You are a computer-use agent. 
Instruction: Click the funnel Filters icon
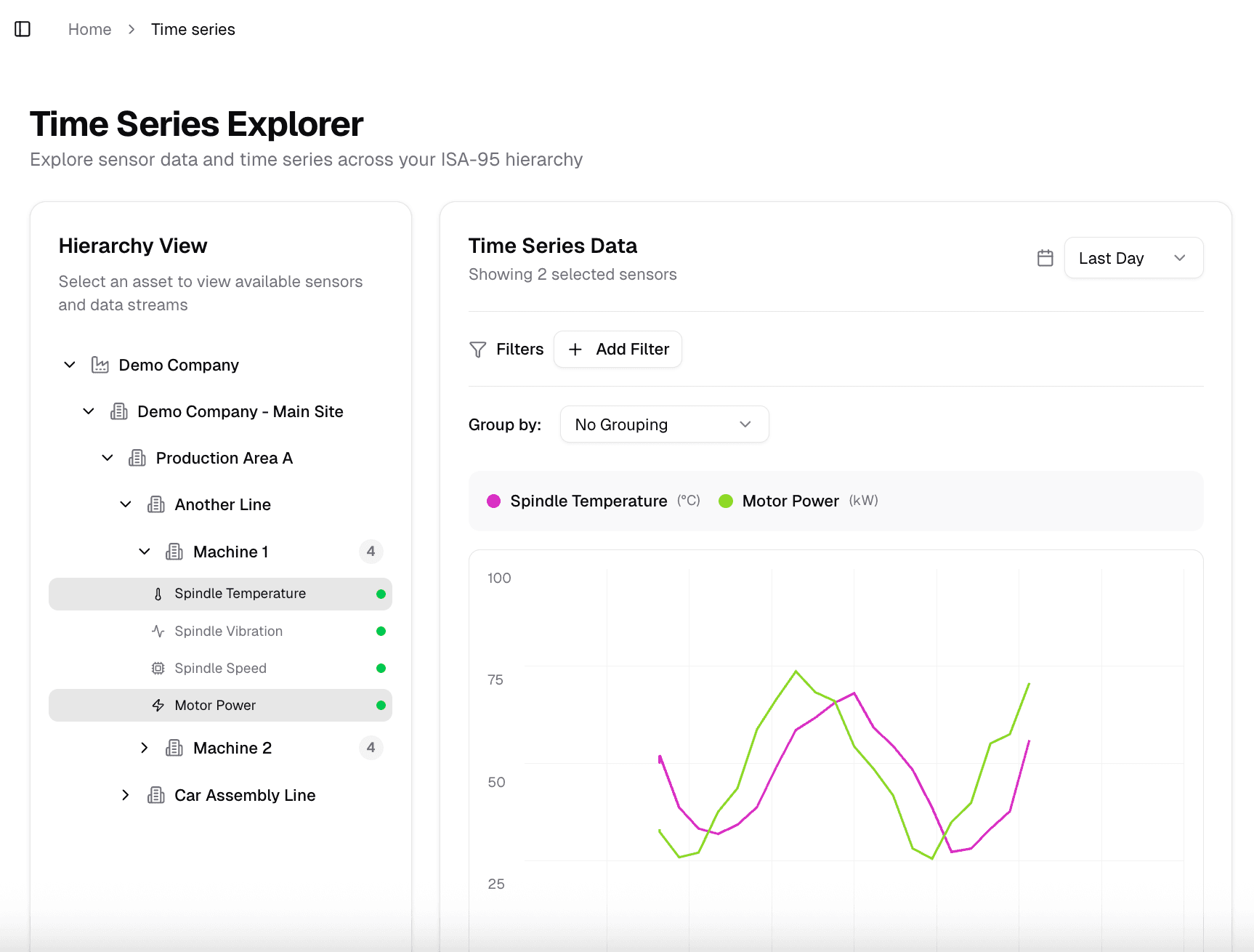[x=477, y=350]
